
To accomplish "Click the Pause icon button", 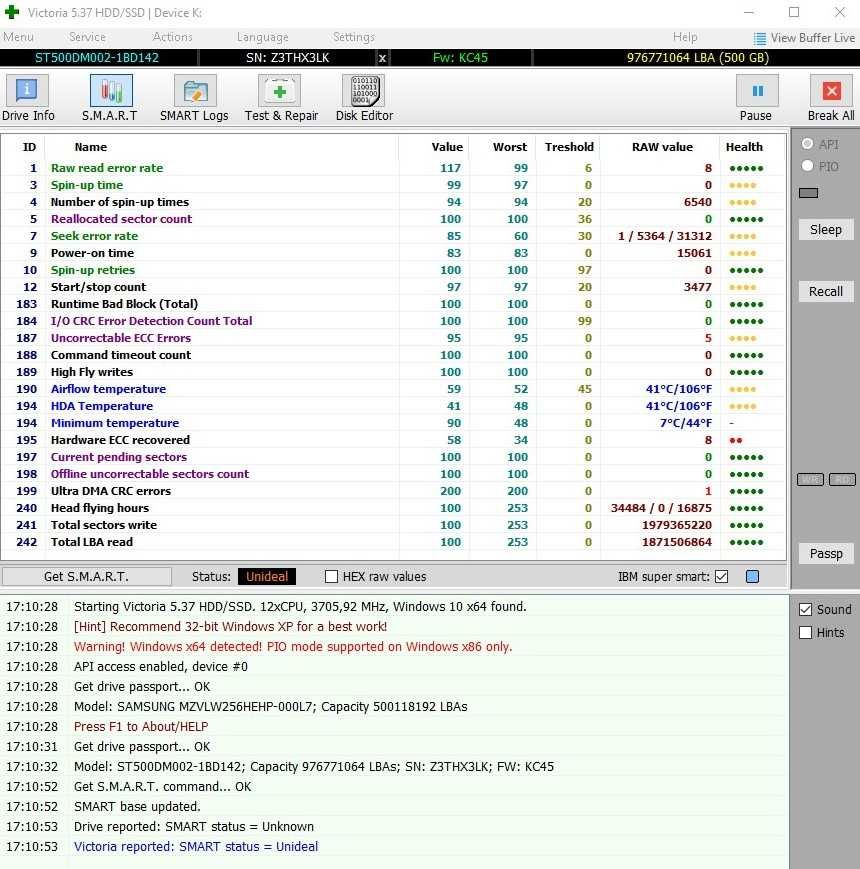I will click(757, 90).
